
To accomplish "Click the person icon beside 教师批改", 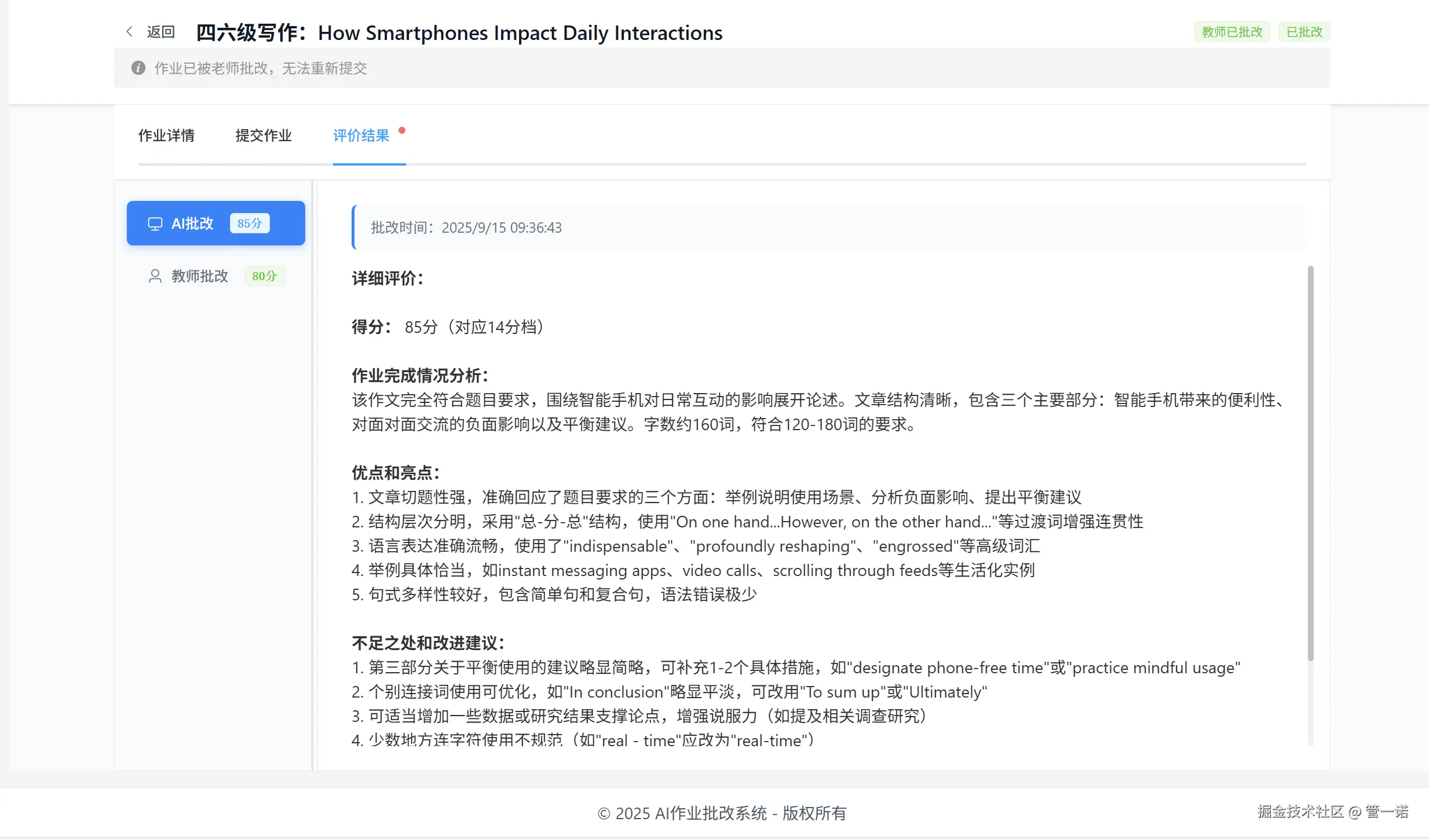I will (155, 276).
